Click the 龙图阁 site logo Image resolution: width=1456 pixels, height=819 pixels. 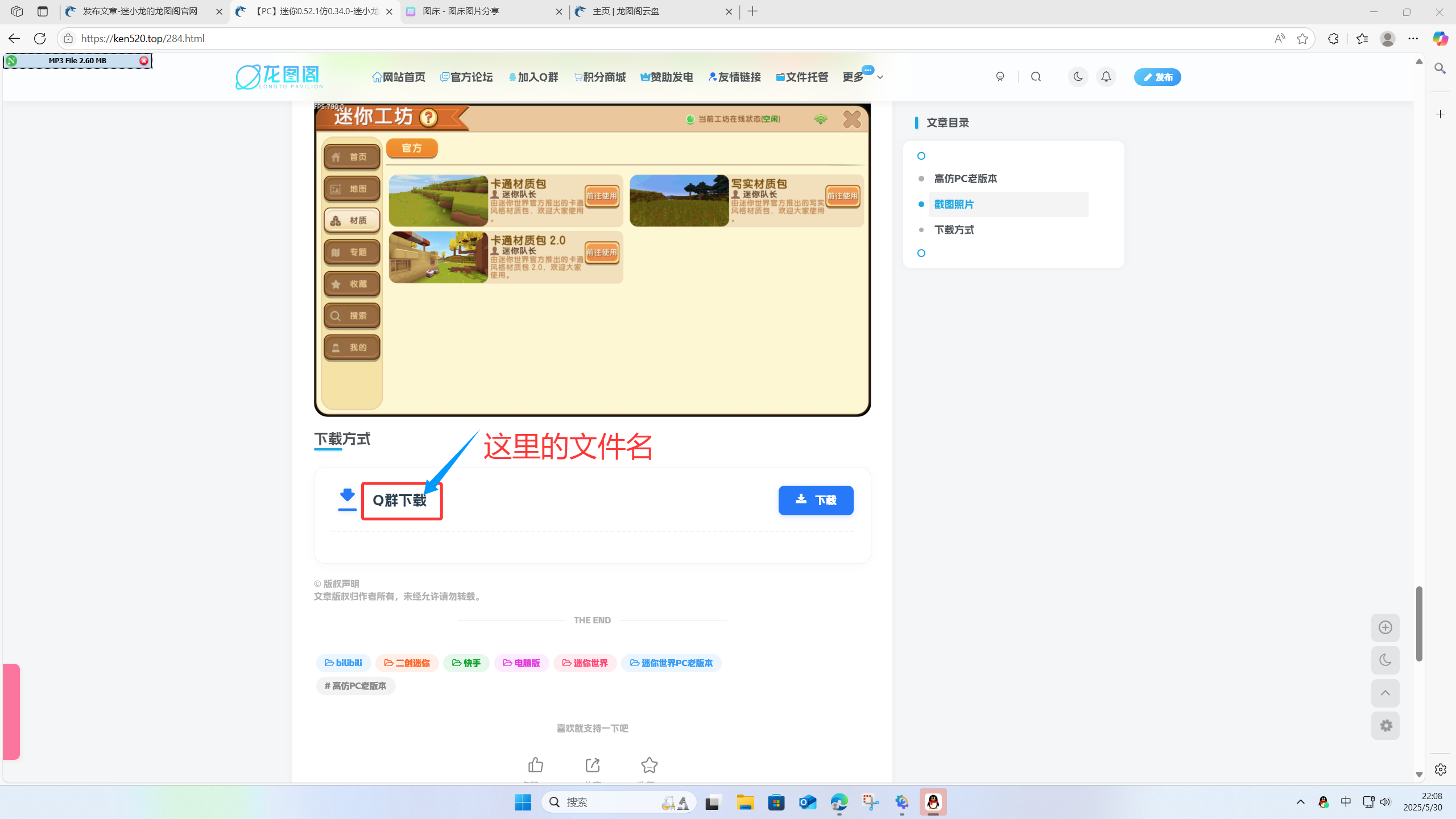[279, 77]
